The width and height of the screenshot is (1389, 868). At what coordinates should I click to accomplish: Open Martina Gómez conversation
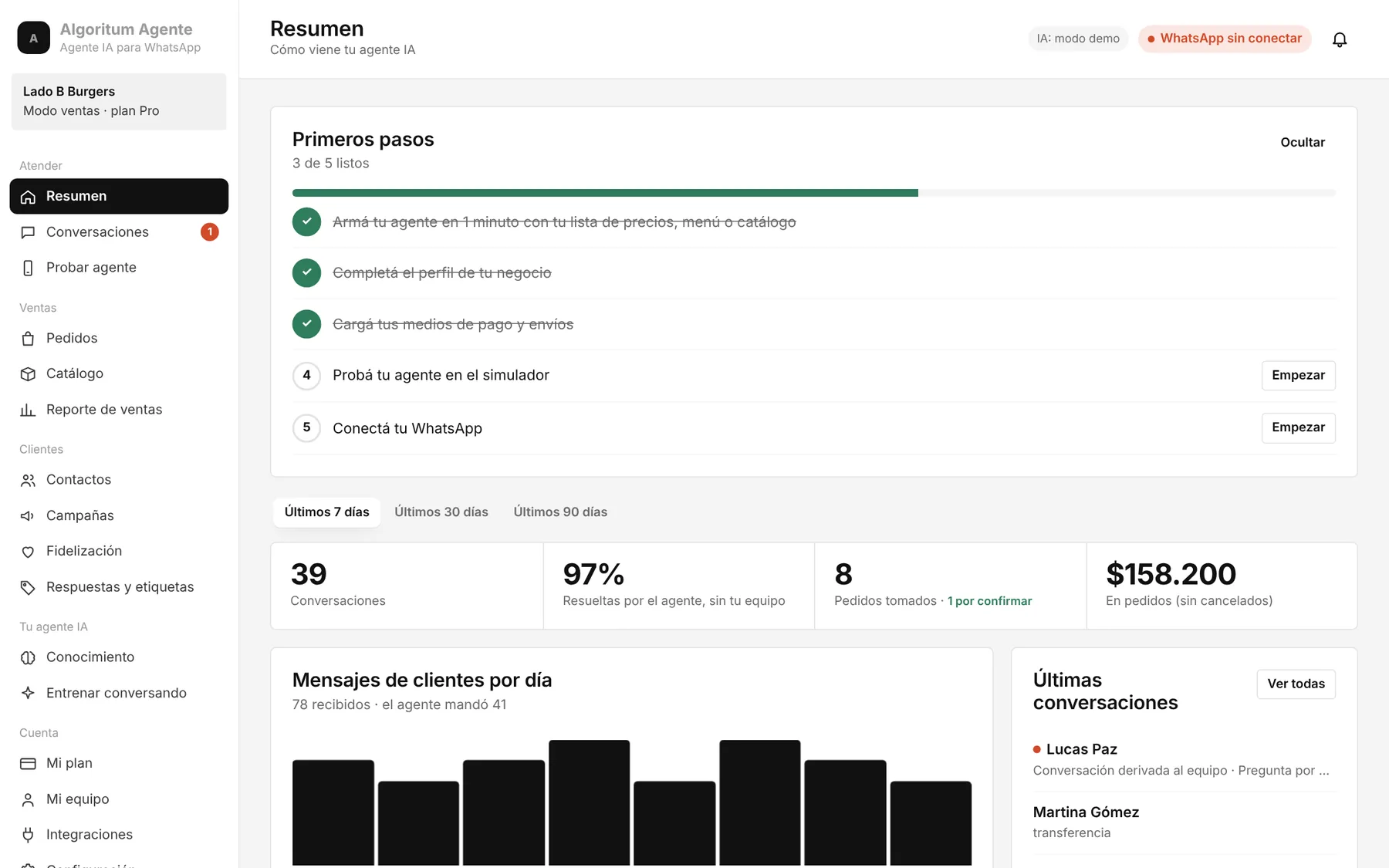[1184, 822]
